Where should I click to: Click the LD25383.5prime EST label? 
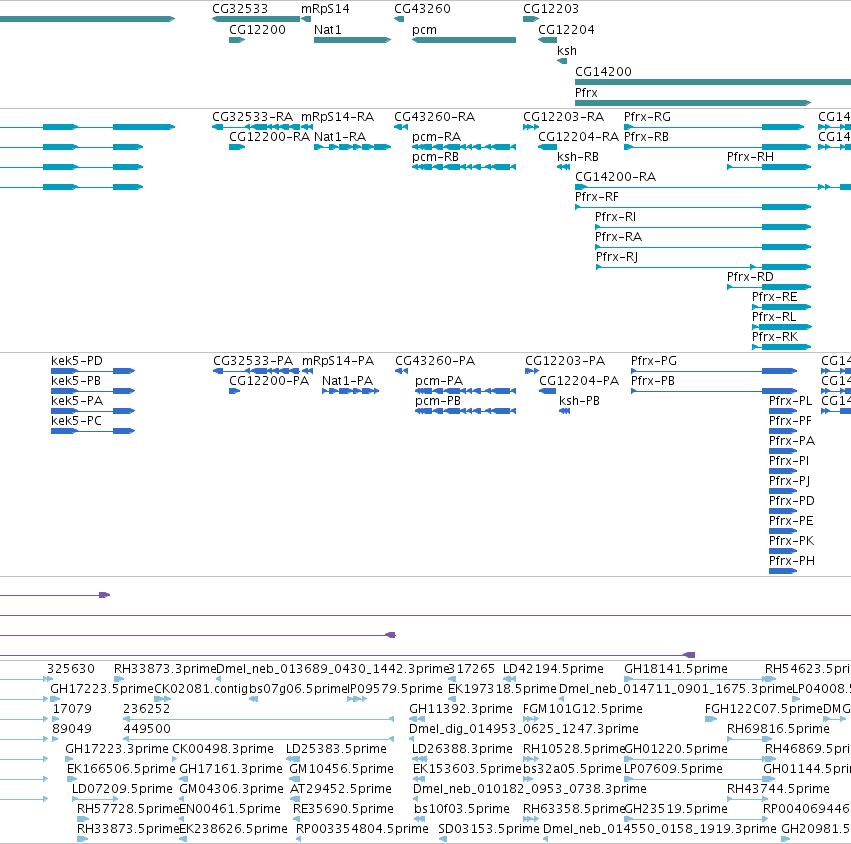[x=336, y=749]
